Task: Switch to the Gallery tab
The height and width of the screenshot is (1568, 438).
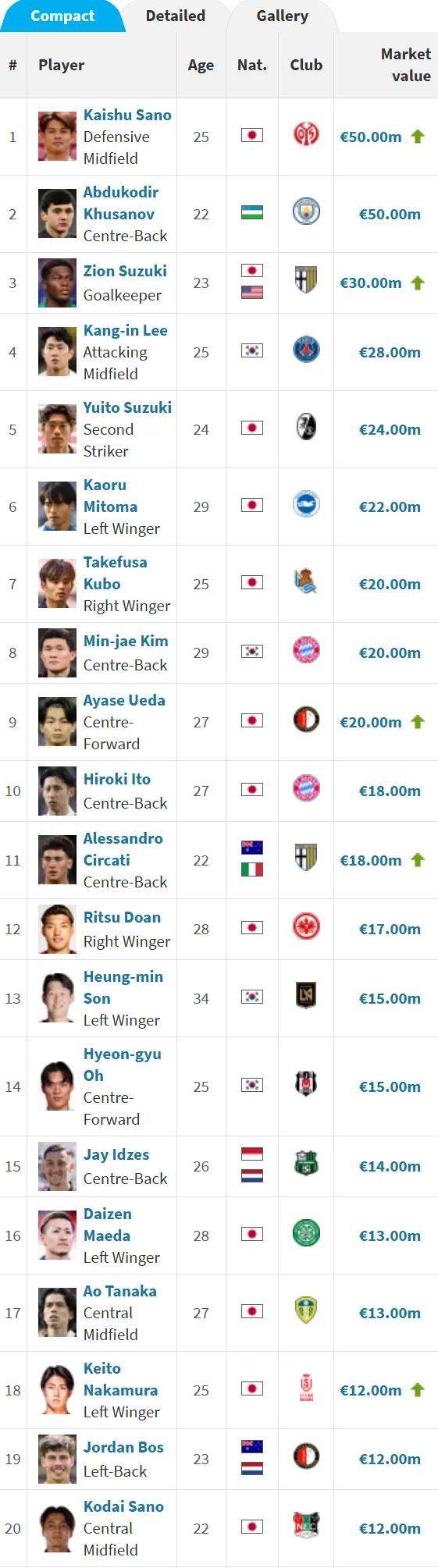Action: tap(283, 16)
